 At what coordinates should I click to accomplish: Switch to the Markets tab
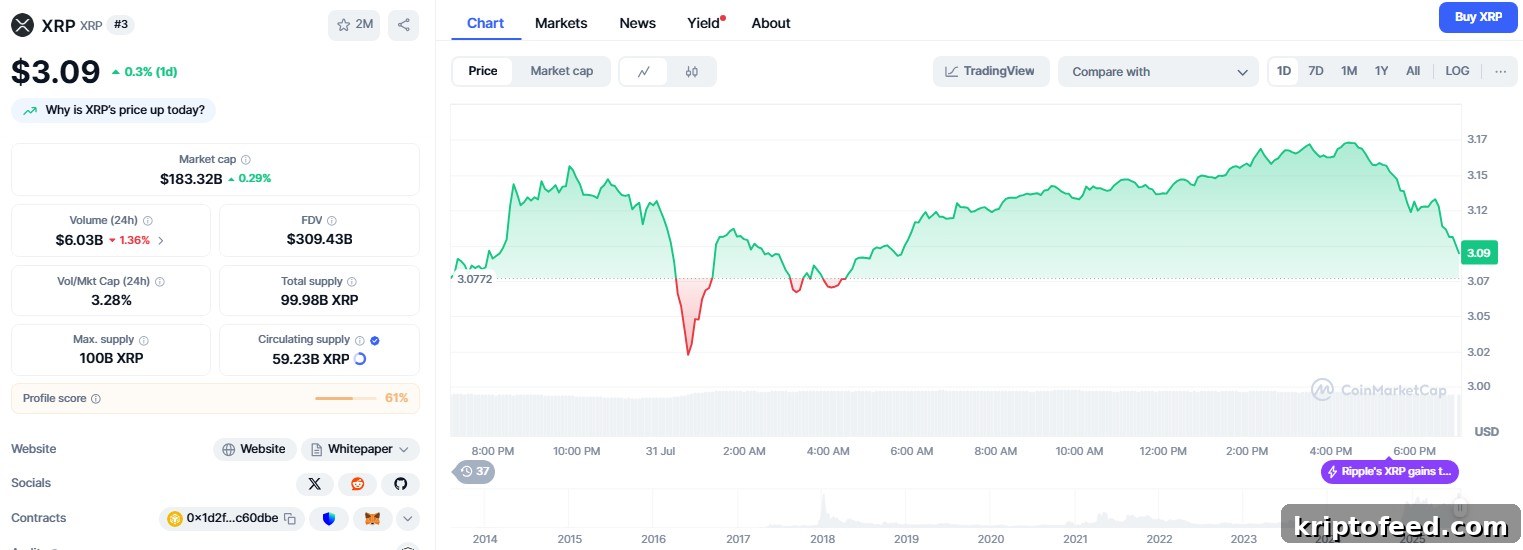[x=561, y=23]
